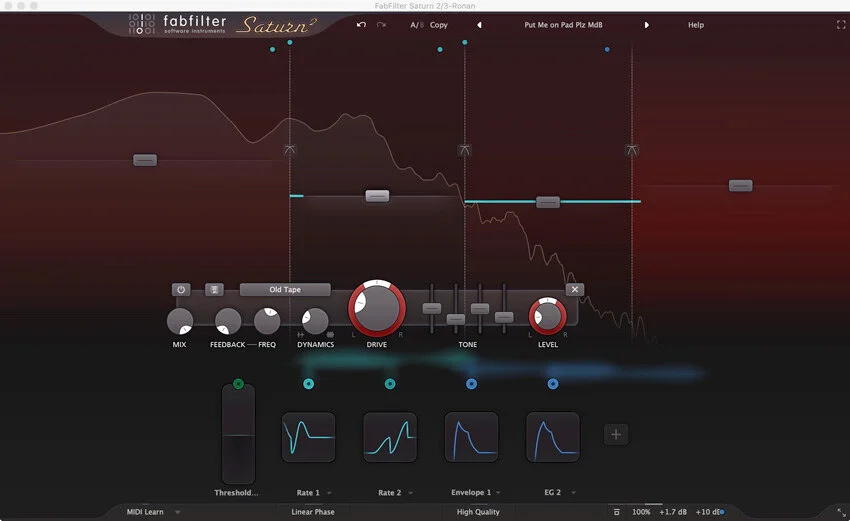Expand the Envelope 1 dropdown arrow
850x521 pixels.
498,493
